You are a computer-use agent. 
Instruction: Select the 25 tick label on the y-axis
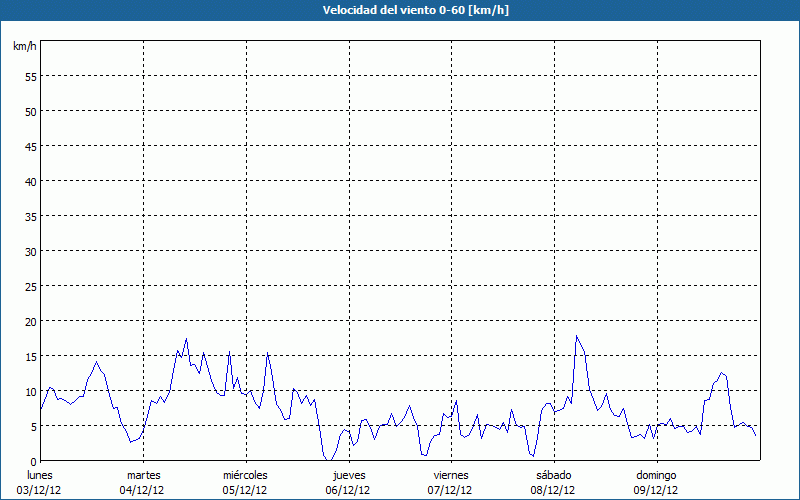point(30,286)
